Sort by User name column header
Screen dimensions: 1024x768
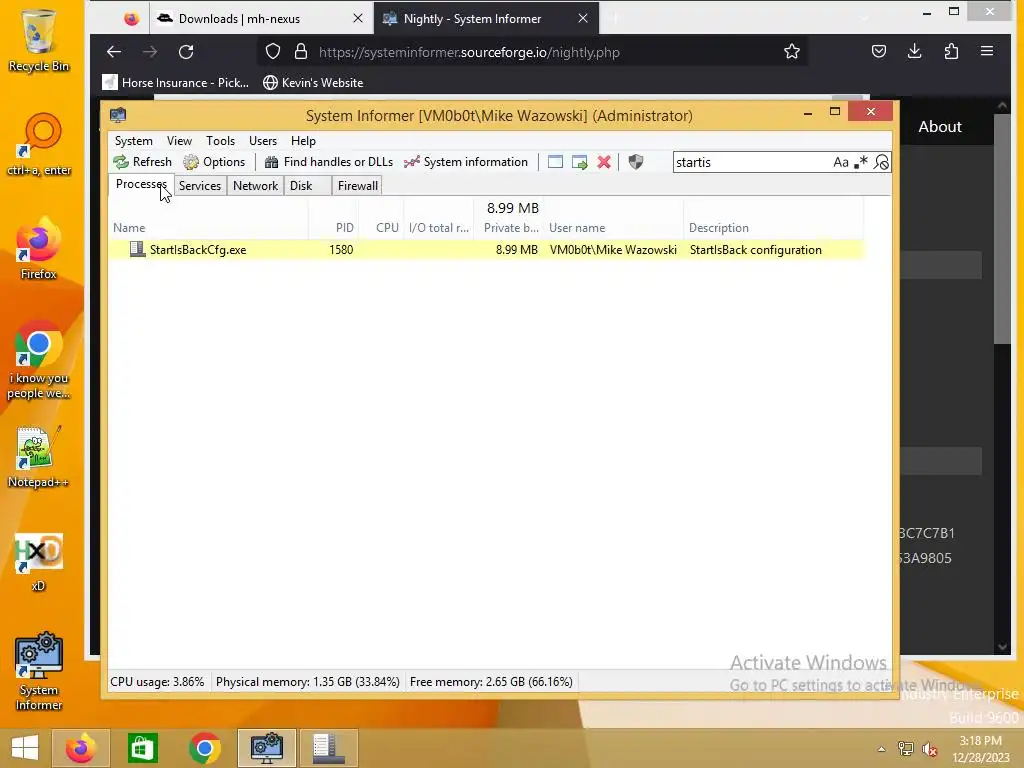pos(614,228)
